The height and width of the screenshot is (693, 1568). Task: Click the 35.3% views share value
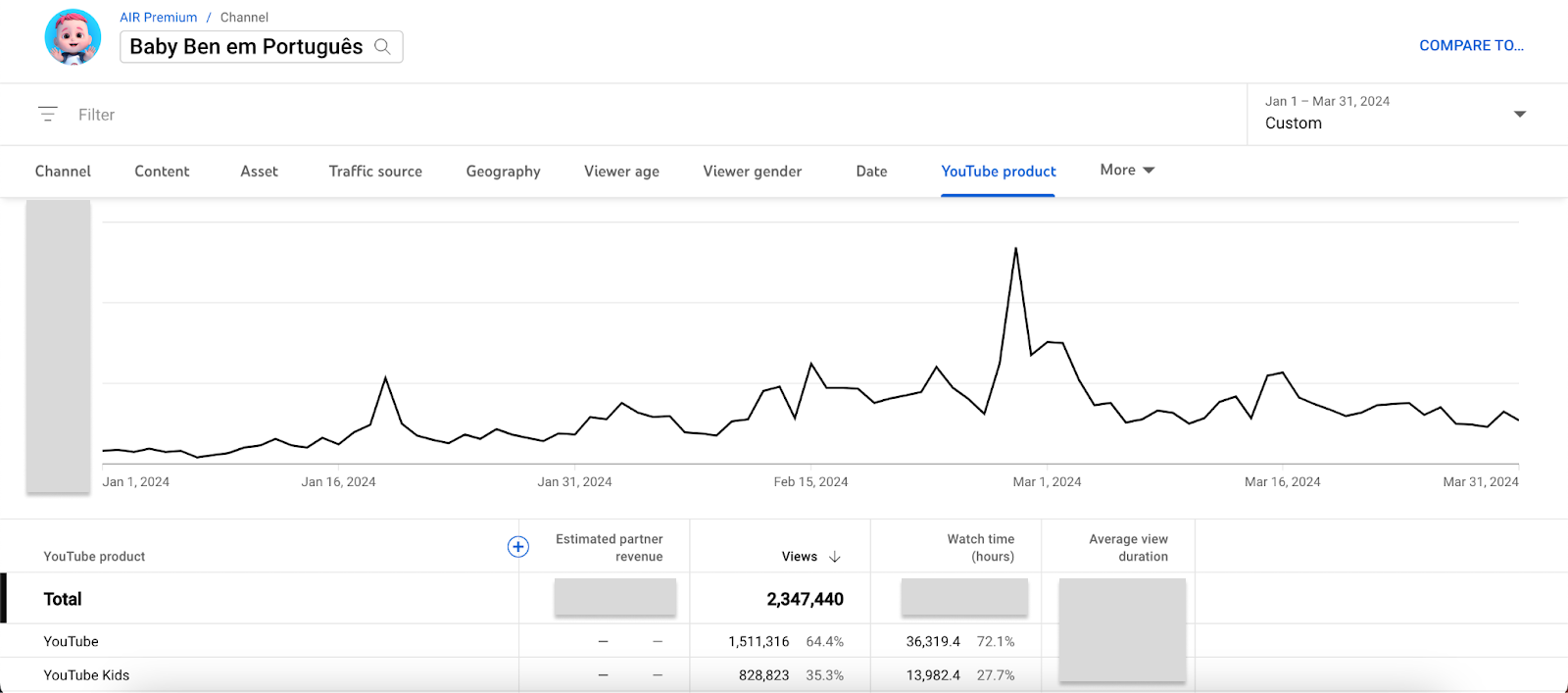tap(824, 675)
